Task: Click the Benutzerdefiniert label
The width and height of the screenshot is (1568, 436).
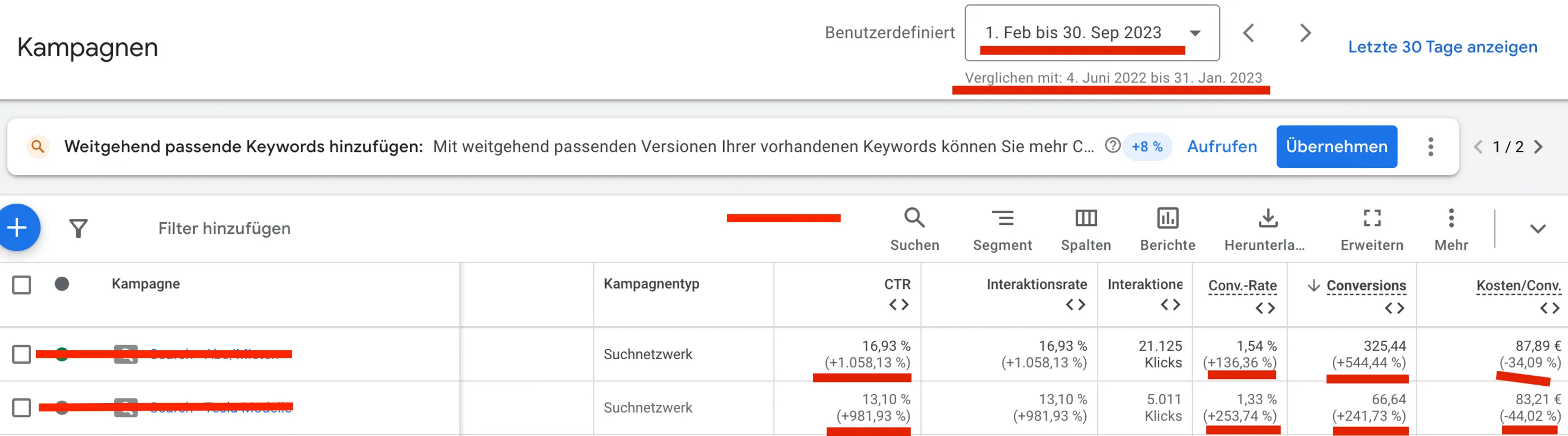Action: [889, 33]
